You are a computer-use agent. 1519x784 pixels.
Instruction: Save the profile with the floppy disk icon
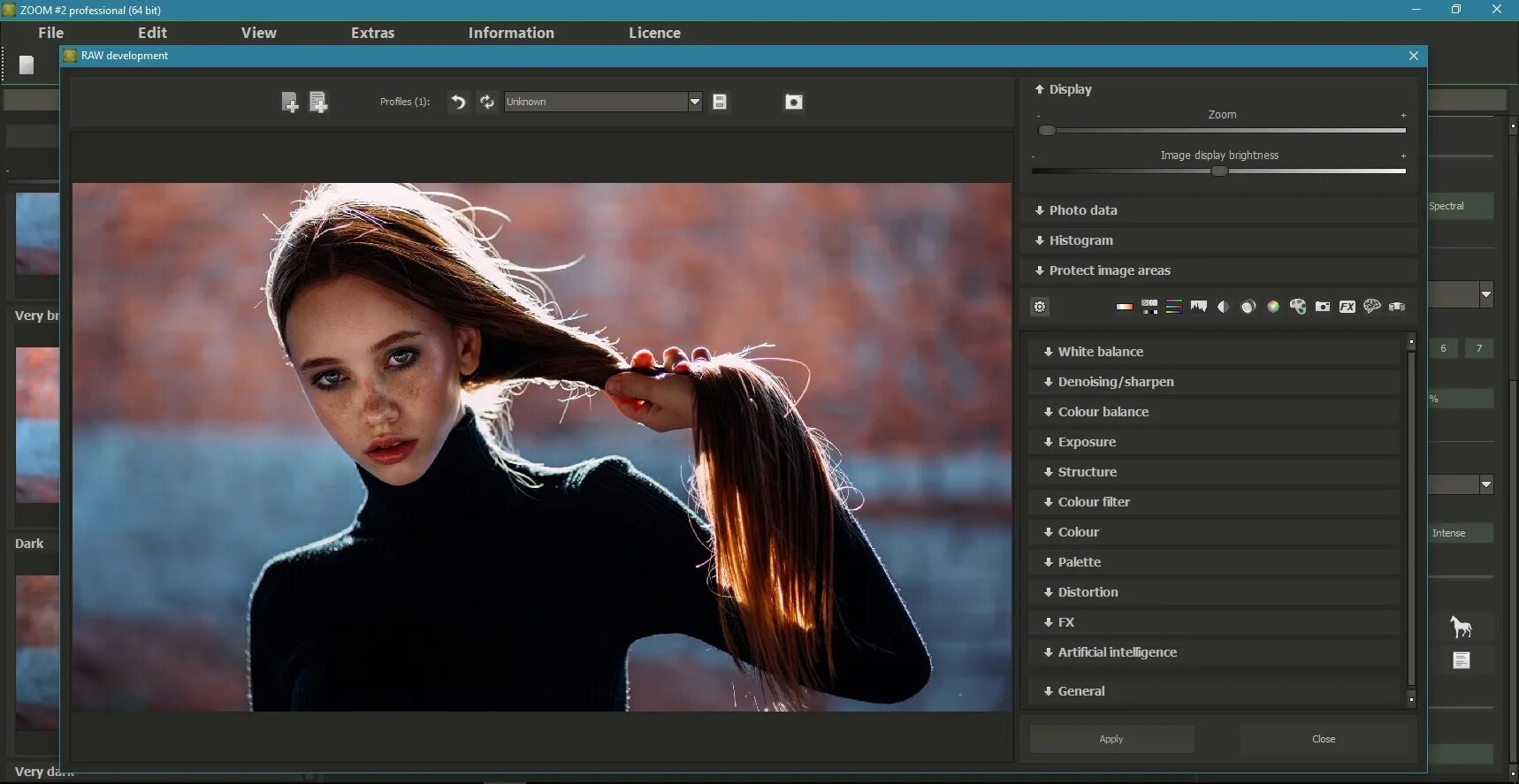click(720, 103)
